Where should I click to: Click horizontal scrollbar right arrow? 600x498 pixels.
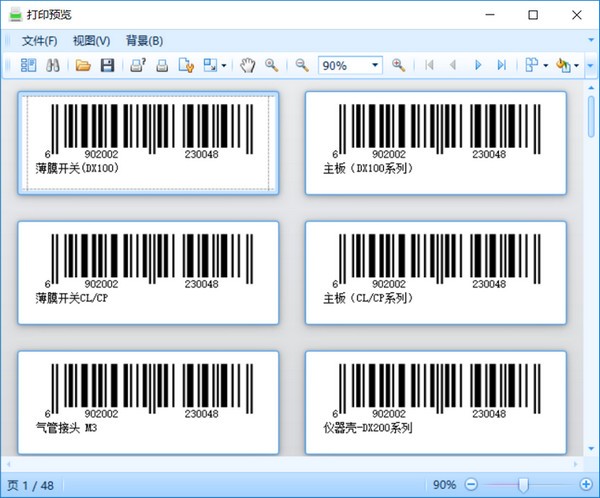pyautogui.click(x=575, y=464)
